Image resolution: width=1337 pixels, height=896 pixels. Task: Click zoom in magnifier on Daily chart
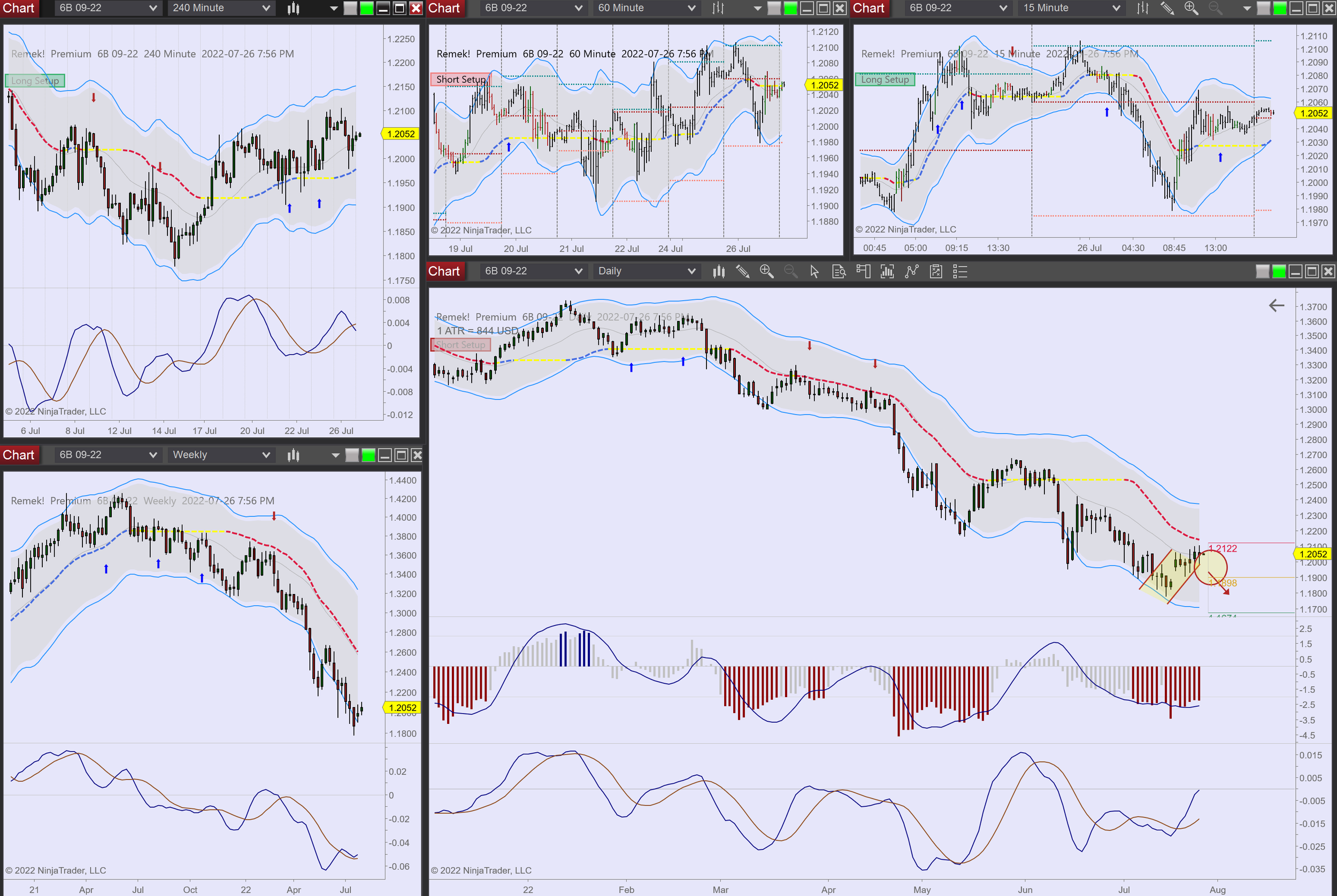click(x=766, y=272)
